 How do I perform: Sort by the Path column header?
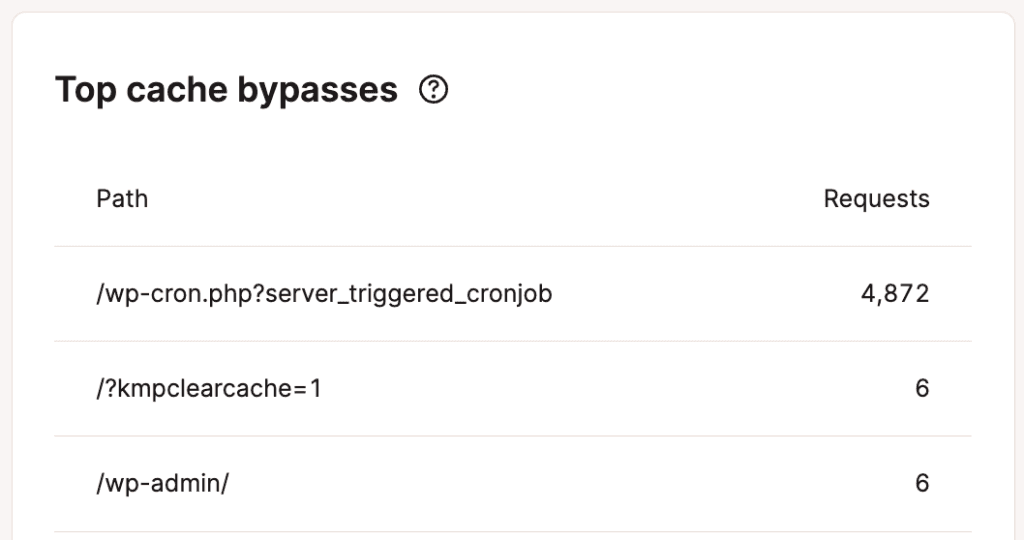tap(122, 199)
